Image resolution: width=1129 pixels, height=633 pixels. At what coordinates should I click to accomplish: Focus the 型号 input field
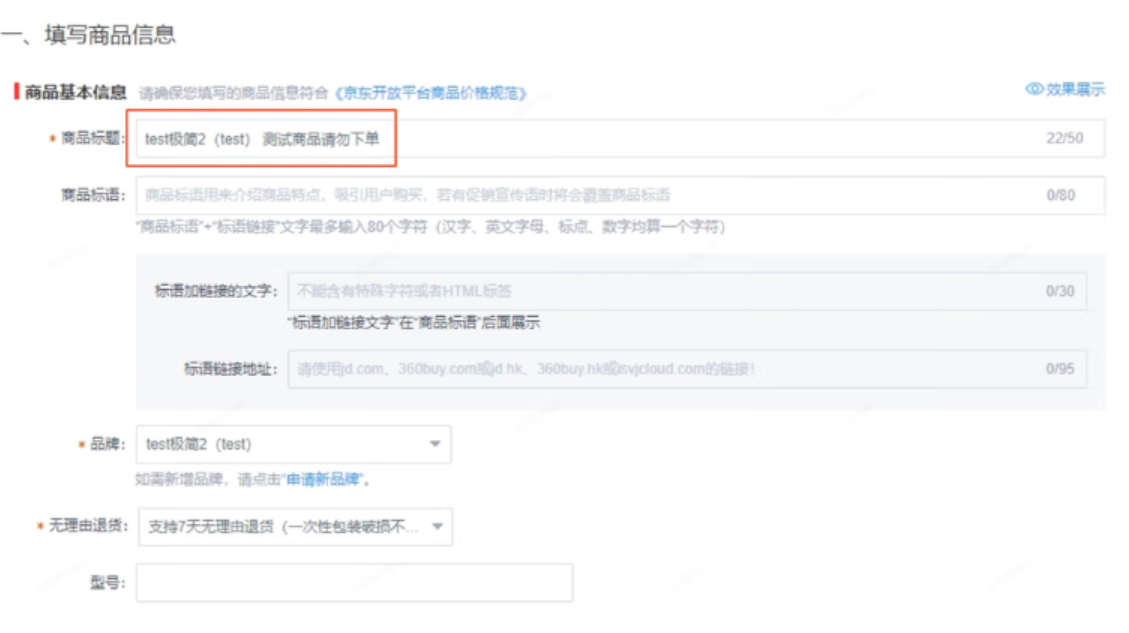354,583
